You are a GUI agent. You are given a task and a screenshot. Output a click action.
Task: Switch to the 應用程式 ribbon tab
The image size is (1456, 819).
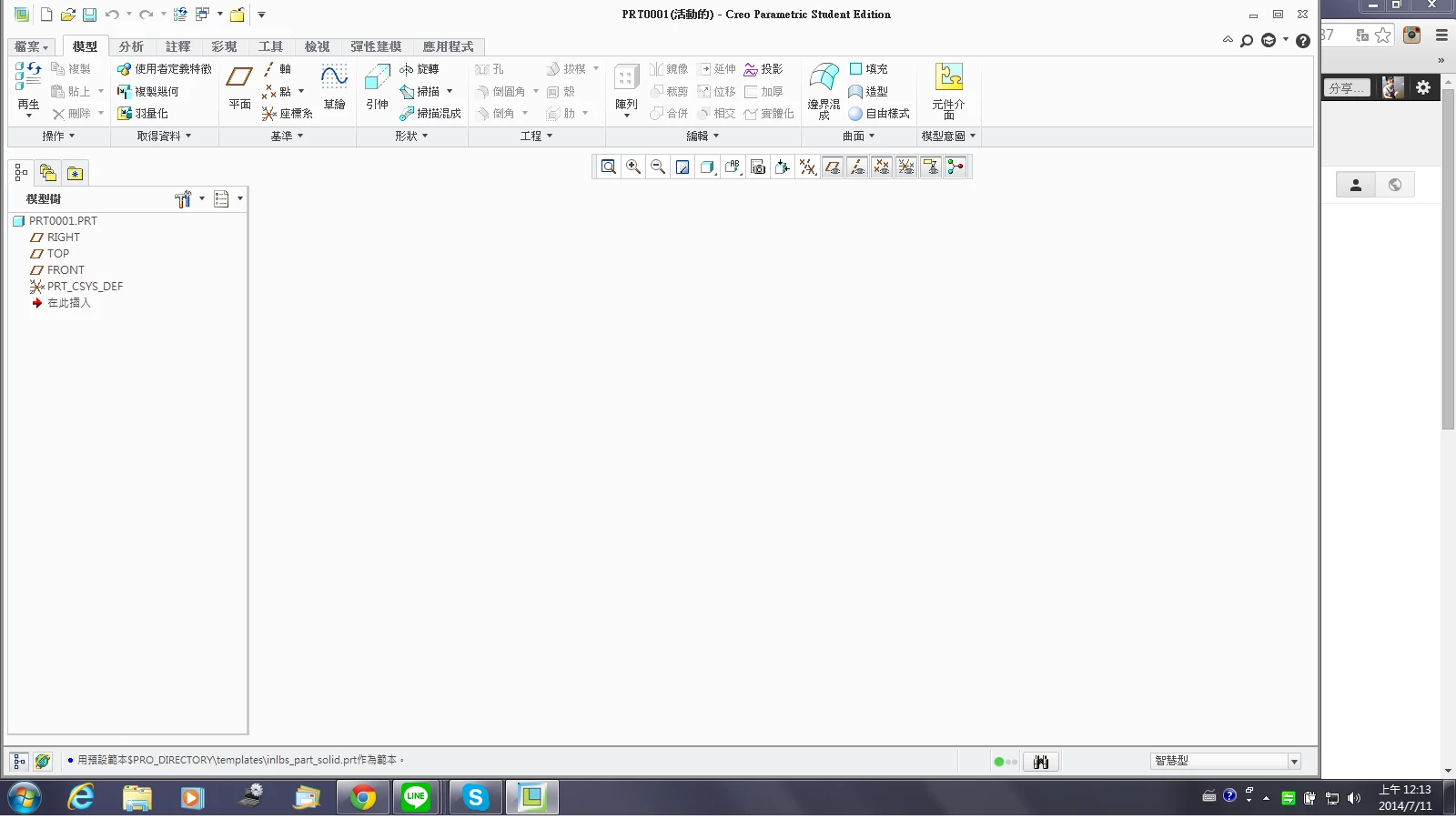pyautogui.click(x=448, y=46)
